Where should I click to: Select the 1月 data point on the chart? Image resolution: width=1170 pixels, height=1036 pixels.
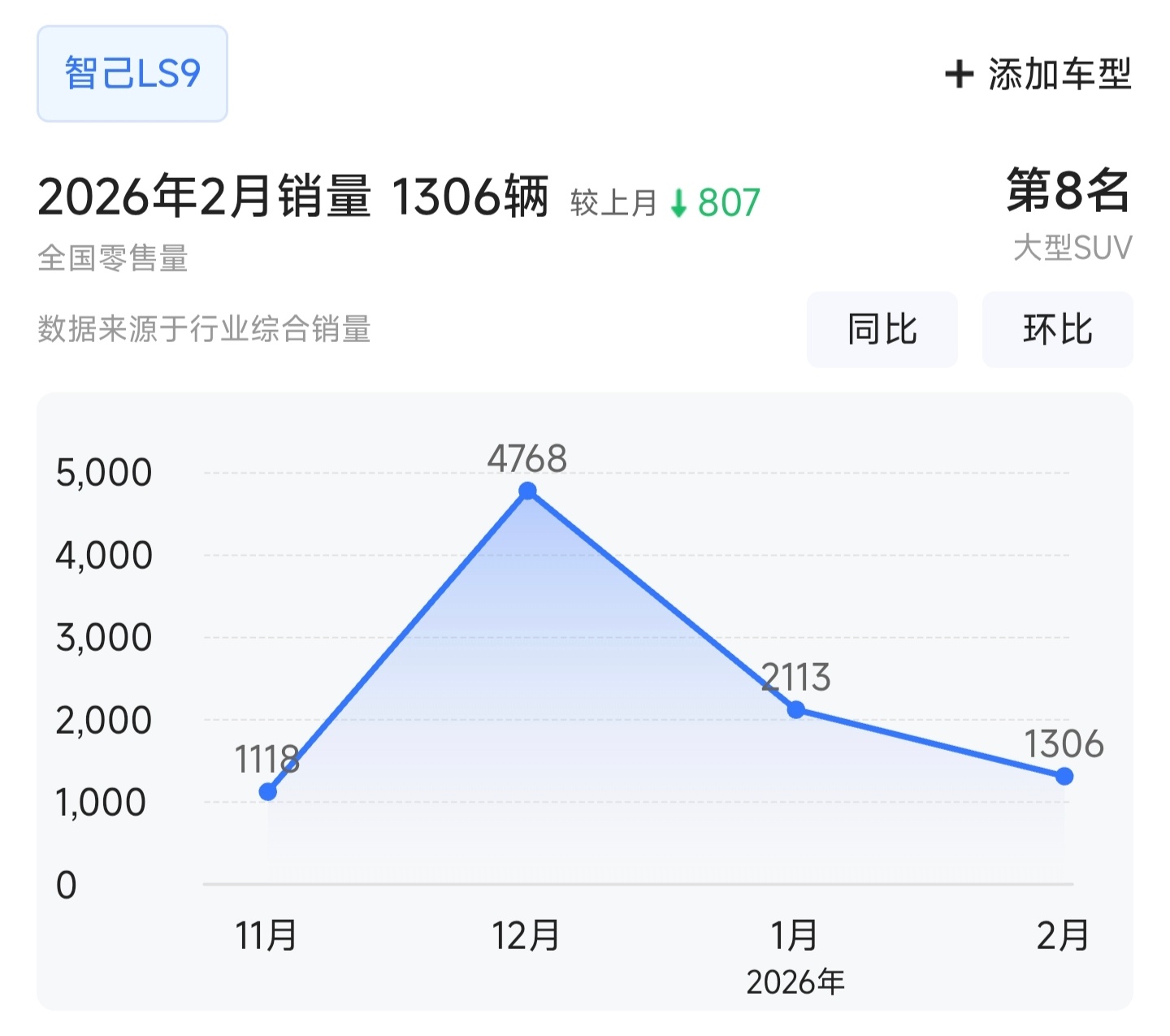point(796,709)
